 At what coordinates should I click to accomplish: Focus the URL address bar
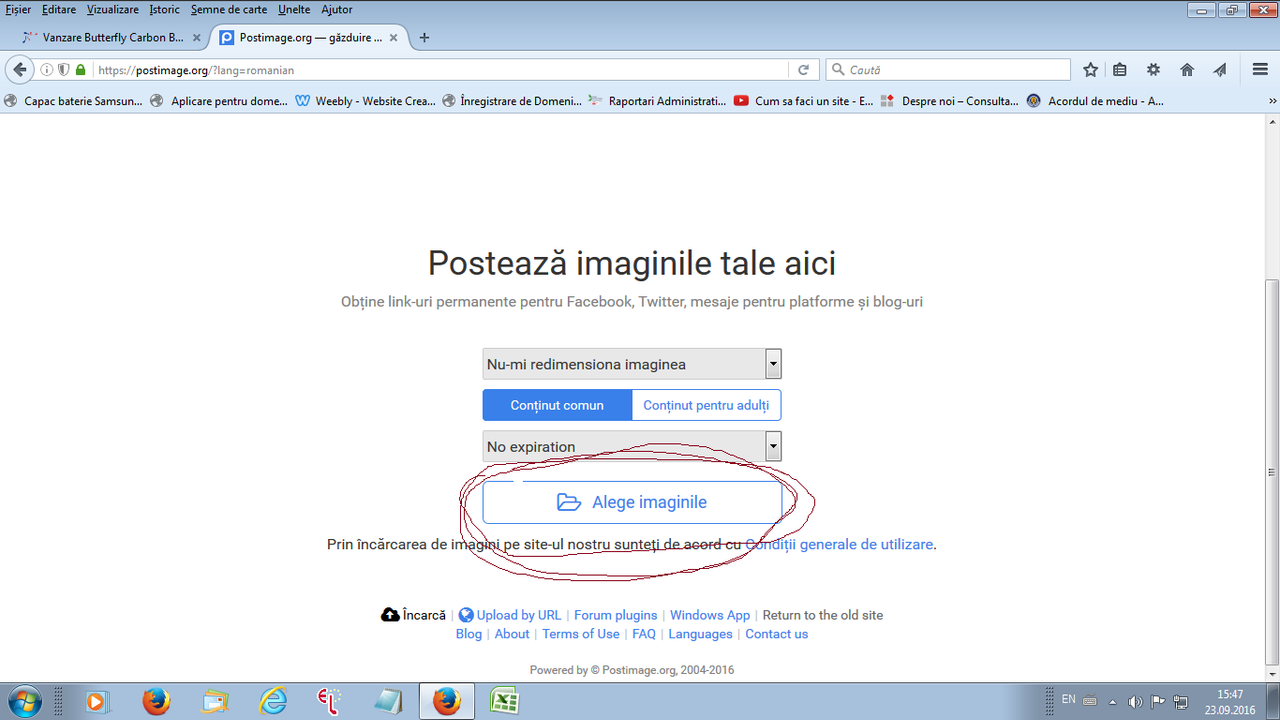point(440,70)
